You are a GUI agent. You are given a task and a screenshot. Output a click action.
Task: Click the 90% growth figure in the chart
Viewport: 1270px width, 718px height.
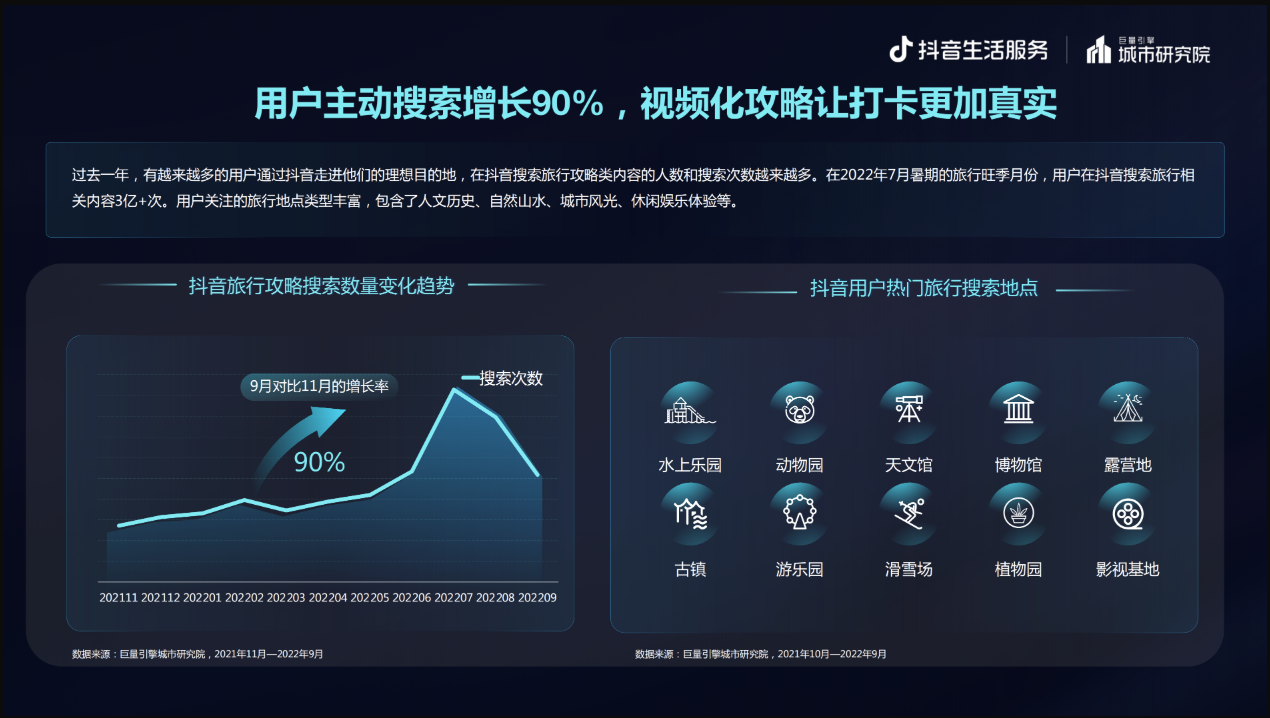(x=319, y=462)
